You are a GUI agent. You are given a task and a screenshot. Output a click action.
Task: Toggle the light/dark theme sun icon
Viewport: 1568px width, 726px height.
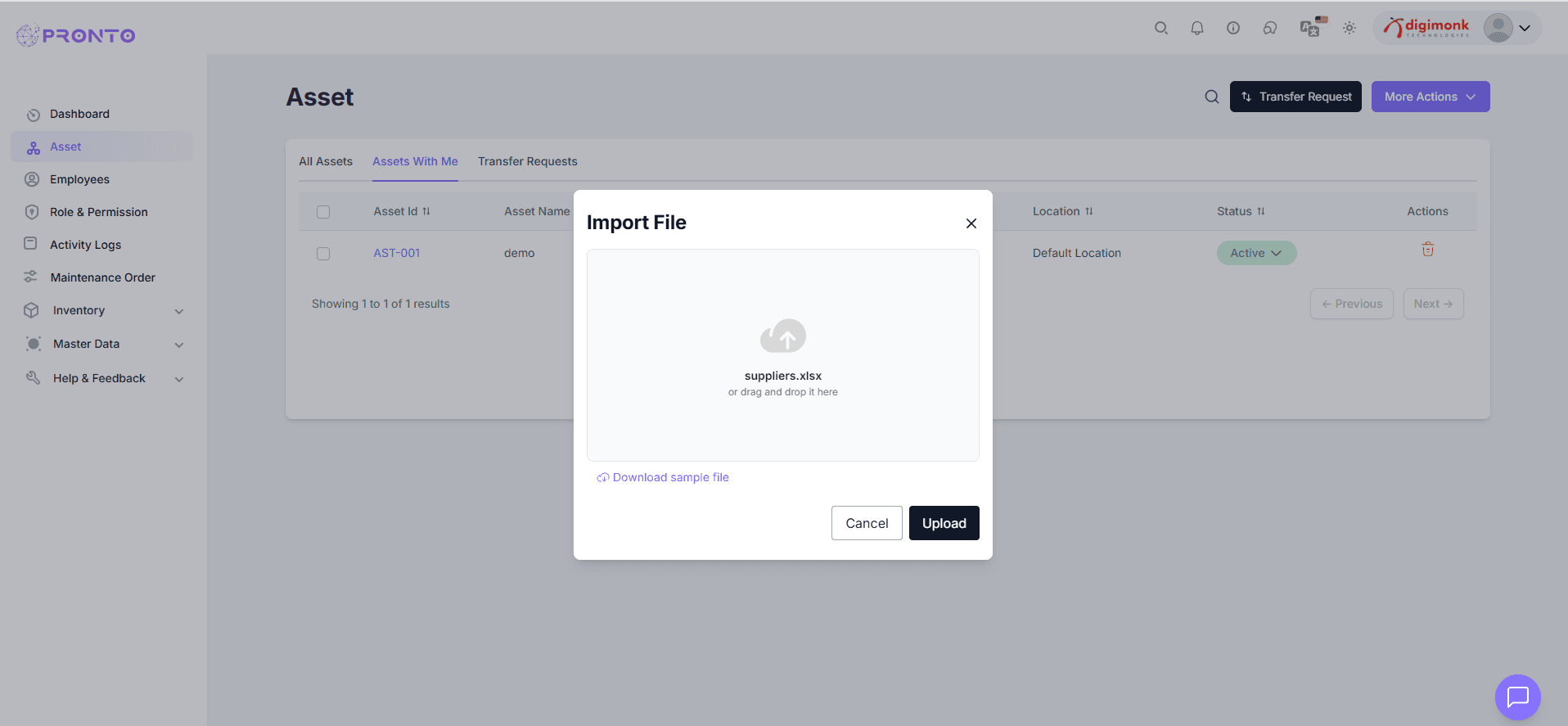tap(1349, 28)
